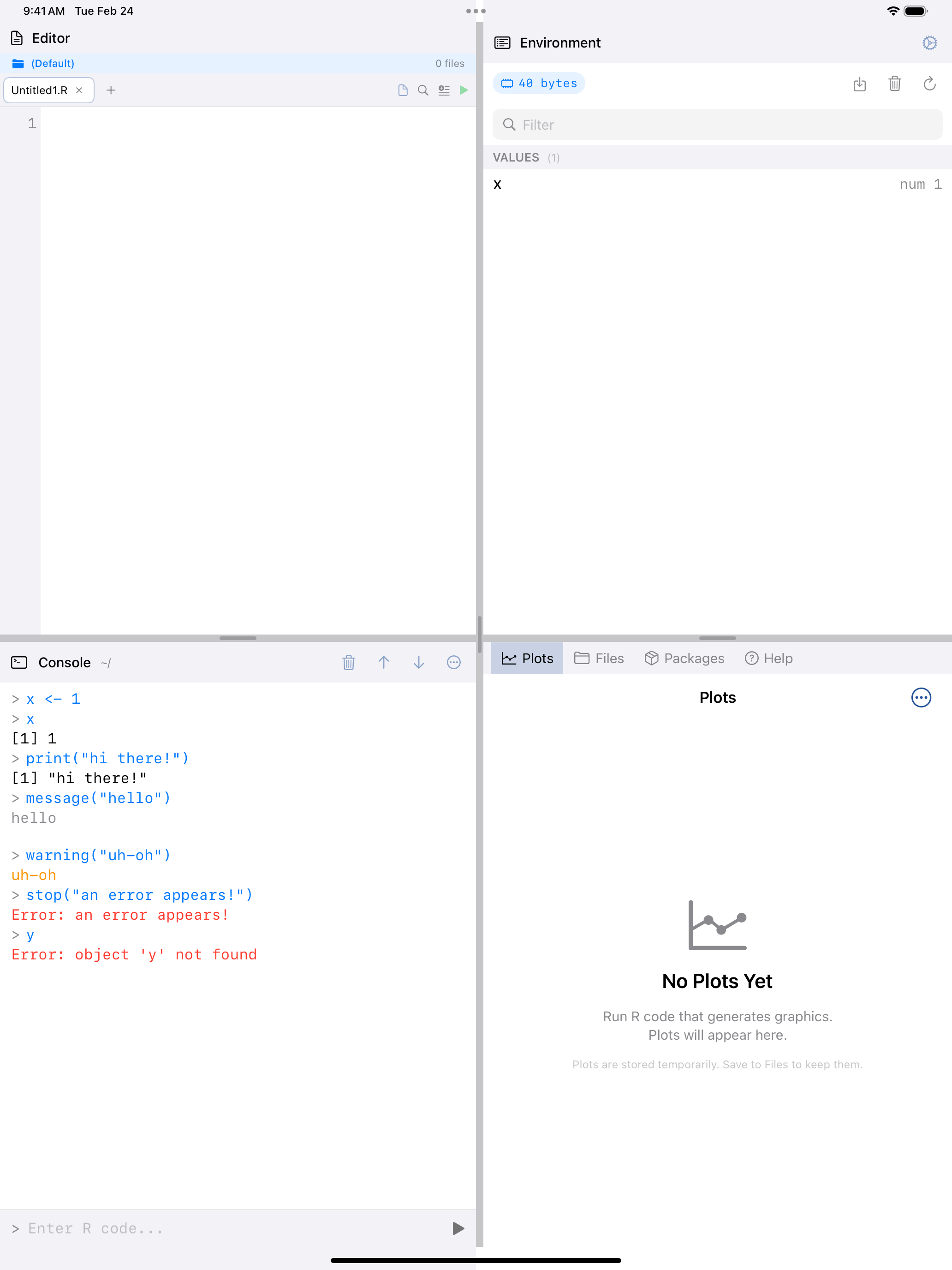Refresh the Environment with the reload icon
Viewport: 952px width, 1270px height.
click(929, 84)
